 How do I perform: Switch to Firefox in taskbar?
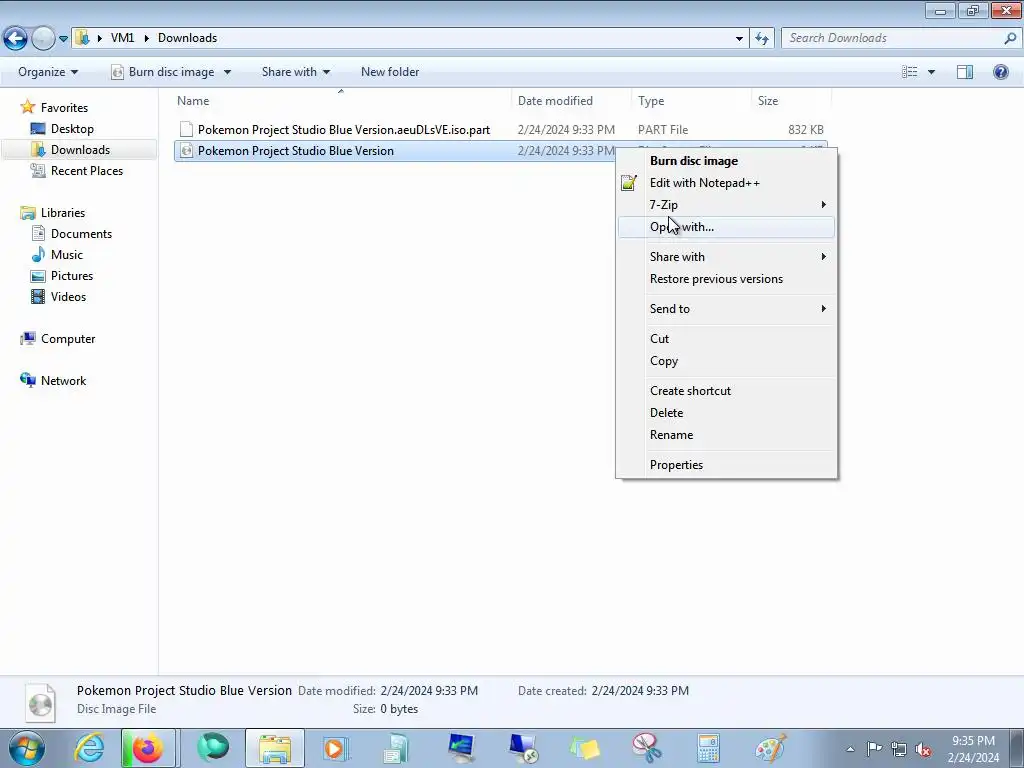148,748
